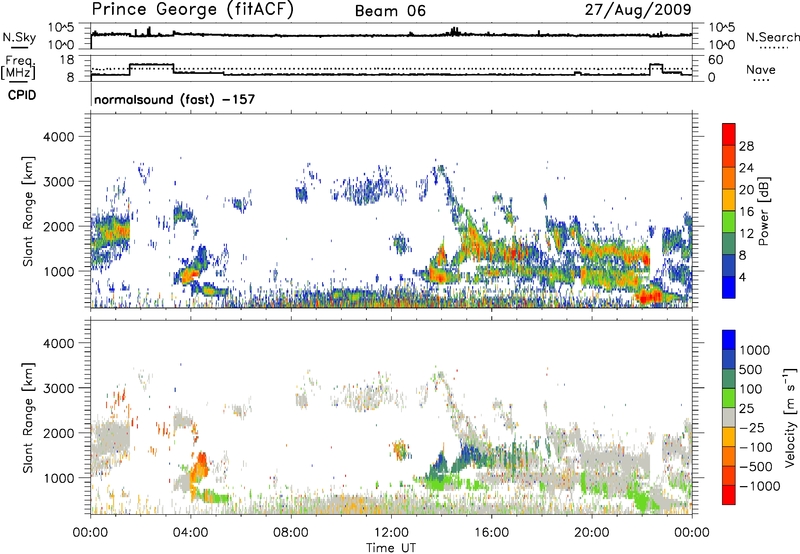
Task: Click the 'Prince George (fitACF)' title
Action: click(192, 10)
